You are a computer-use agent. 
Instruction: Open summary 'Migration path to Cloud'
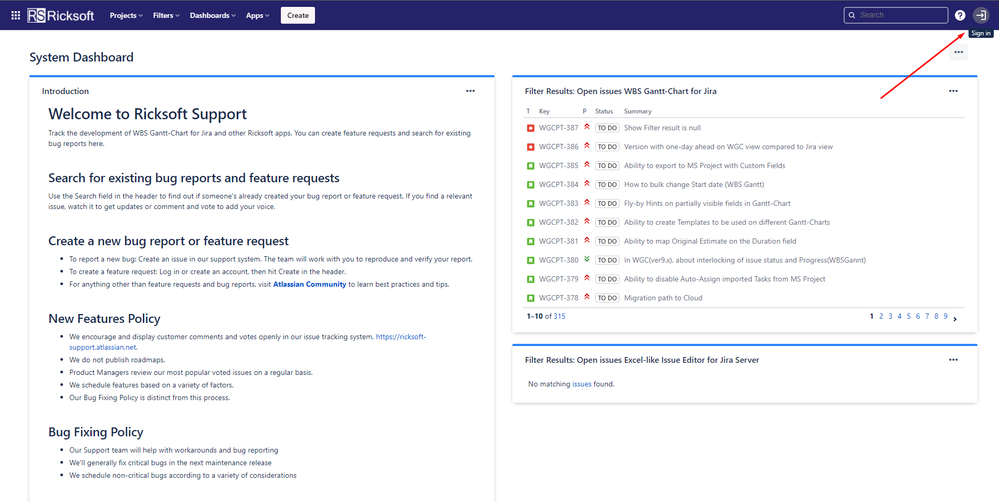pyautogui.click(x=663, y=298)
